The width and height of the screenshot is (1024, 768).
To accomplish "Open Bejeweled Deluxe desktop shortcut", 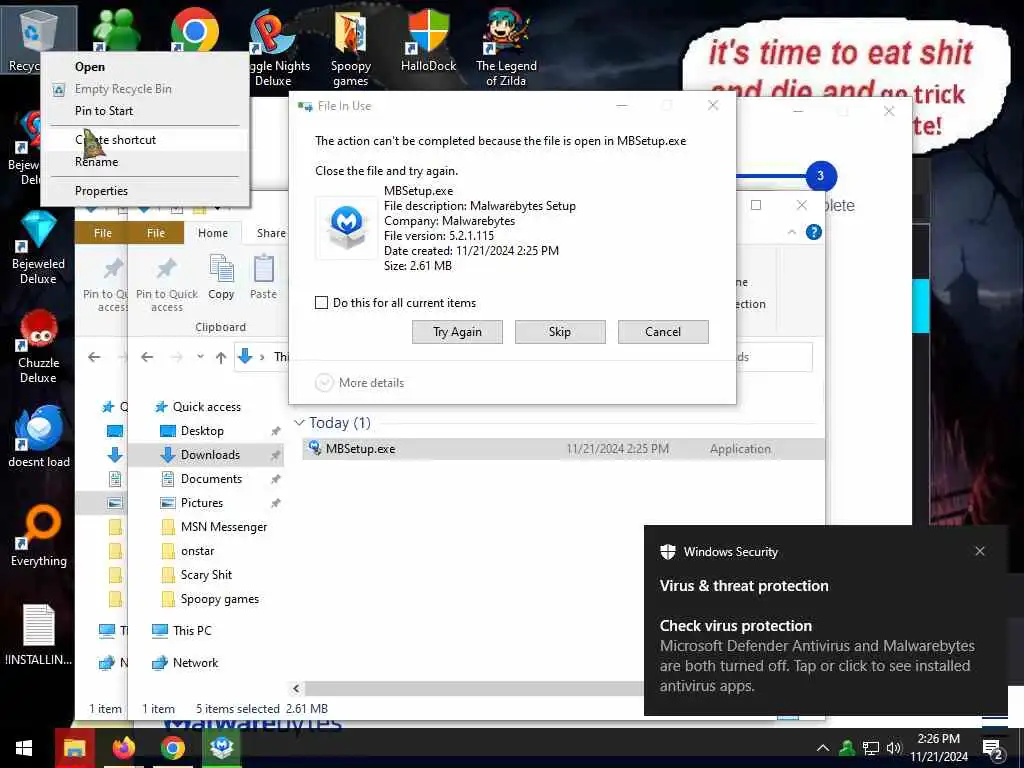I will 38,248.
